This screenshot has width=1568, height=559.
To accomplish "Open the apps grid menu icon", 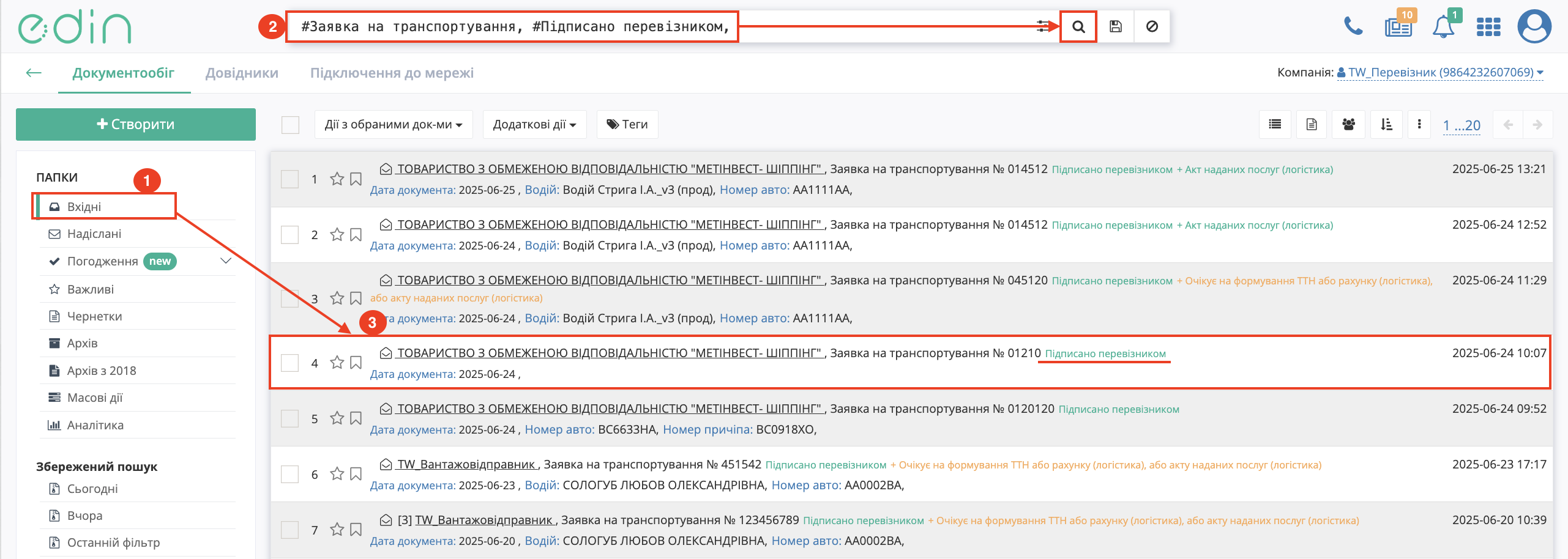I will 1488,27.
